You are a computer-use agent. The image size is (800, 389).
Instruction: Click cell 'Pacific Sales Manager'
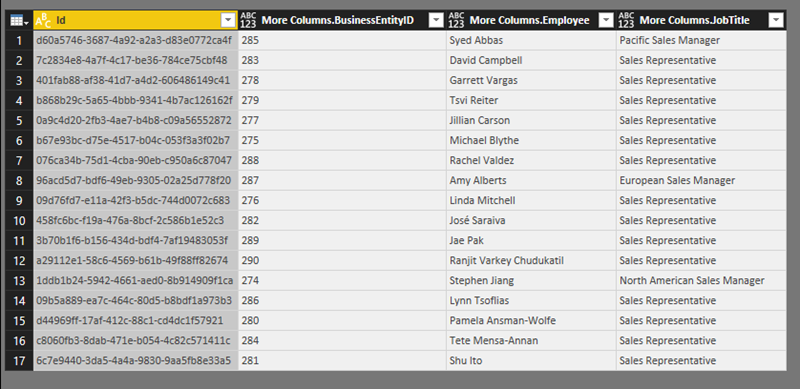click(701, 40)
